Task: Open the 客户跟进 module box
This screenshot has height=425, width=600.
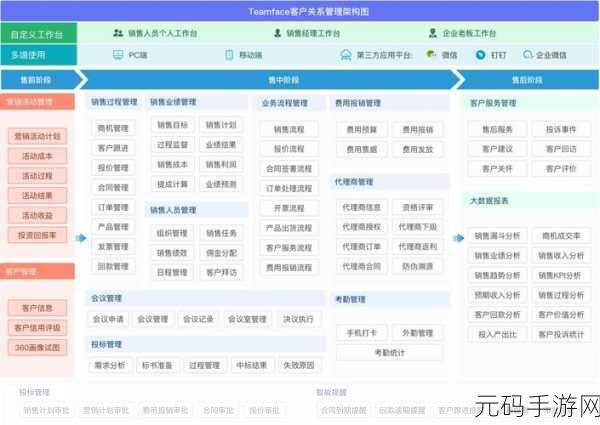Action: pos(113,148)
